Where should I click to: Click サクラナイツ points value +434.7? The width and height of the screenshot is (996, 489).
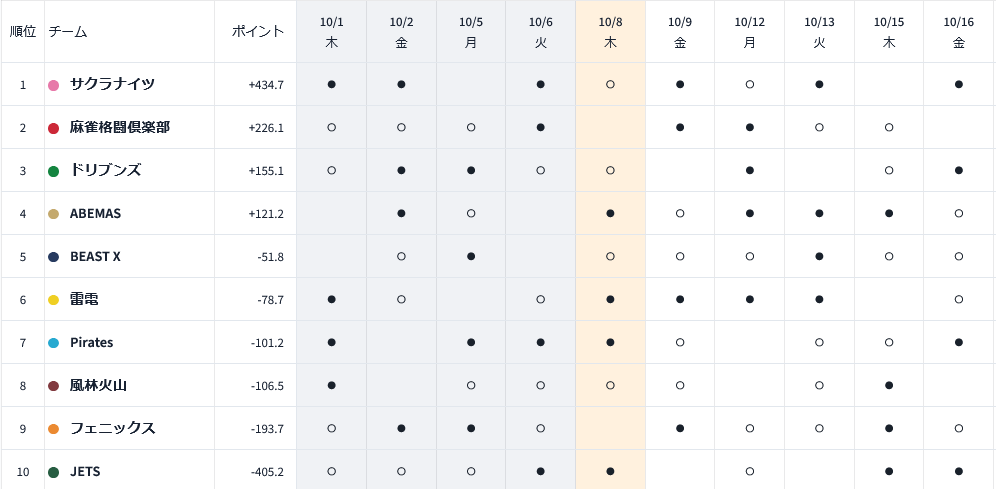click(266, 84)
